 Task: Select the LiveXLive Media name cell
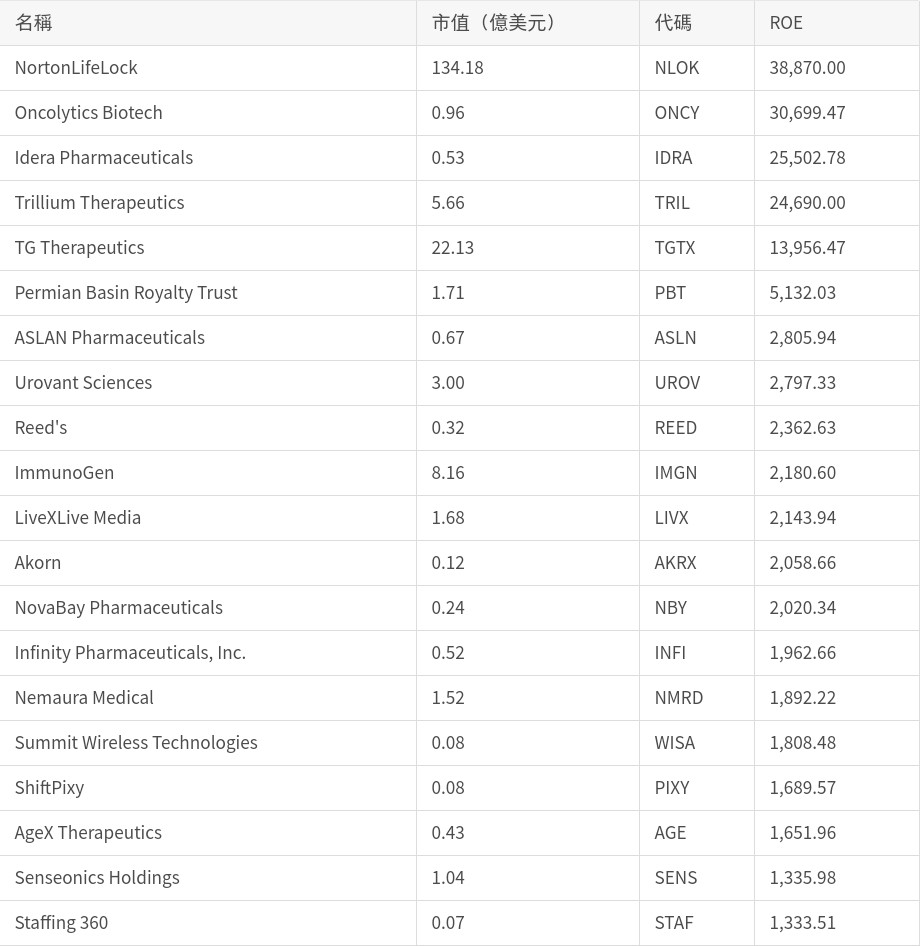78,518
